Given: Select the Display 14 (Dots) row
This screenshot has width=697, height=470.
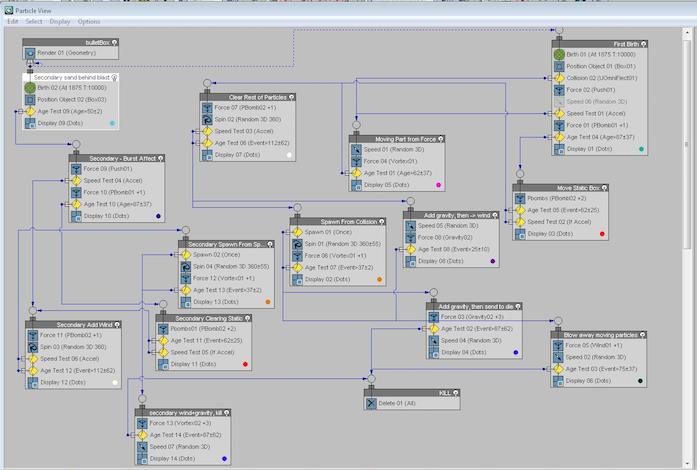Looking at the screenshot, I should click(x=183, y=458).
